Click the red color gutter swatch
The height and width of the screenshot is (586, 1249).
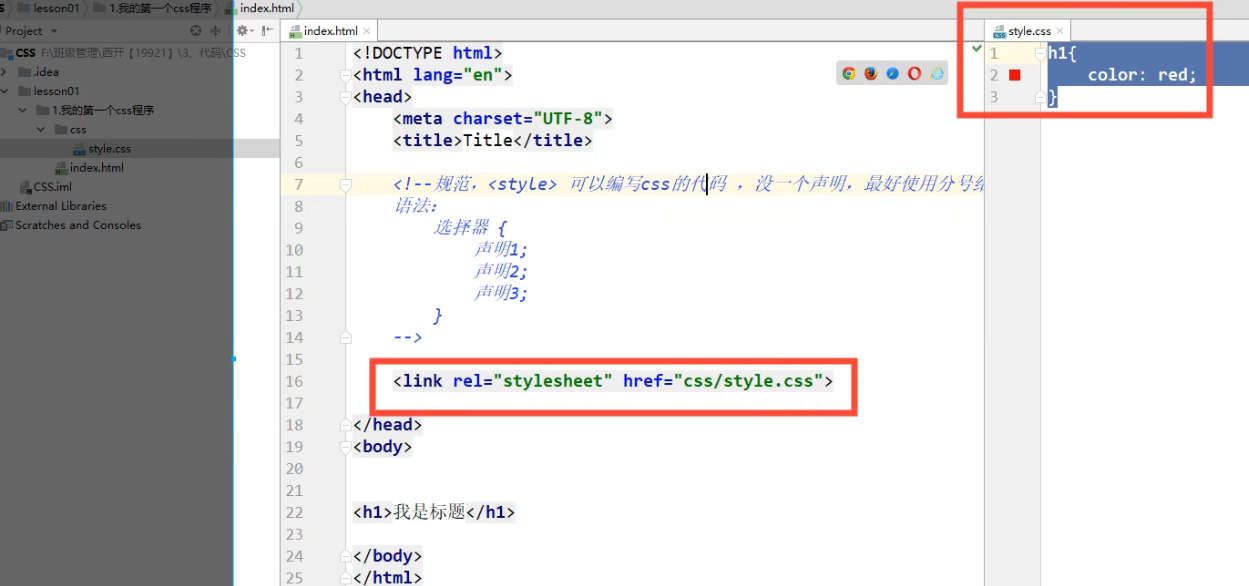[1015, 75]
